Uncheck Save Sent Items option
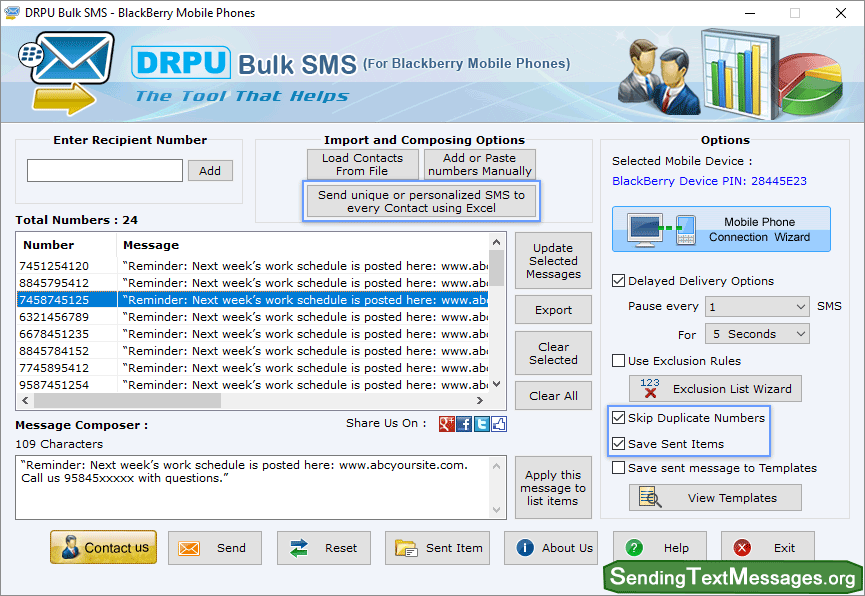Image resolution: width=865 pixels, height=596 pixels. click(x=618, y=444)
